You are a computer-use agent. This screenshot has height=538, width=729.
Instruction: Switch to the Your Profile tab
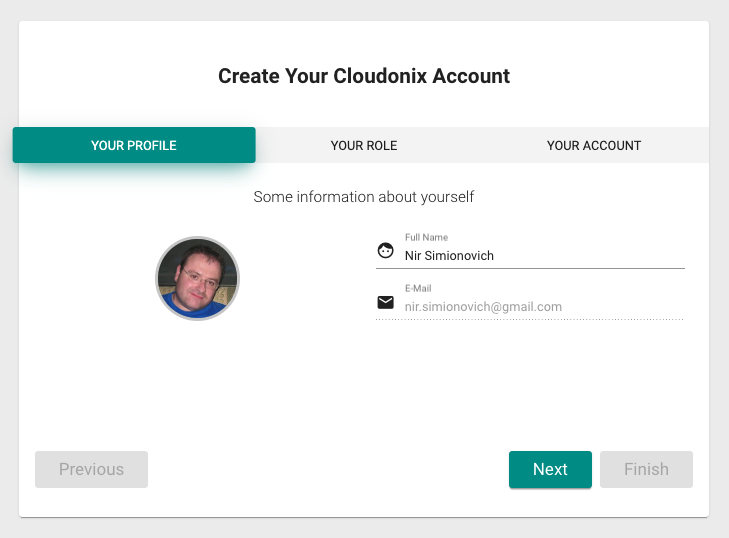[134, 145]
